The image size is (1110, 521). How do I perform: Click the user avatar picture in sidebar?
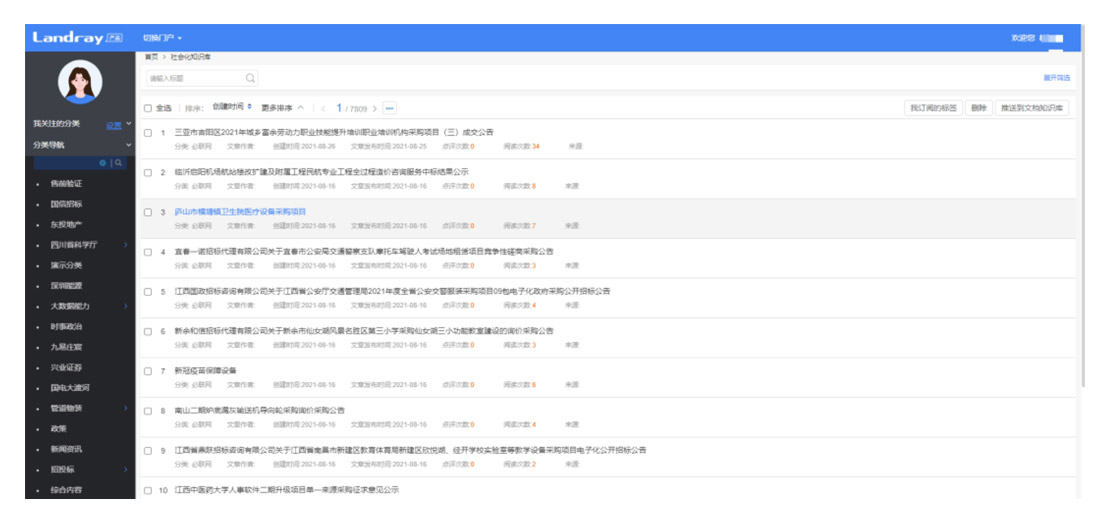pos(80,82)
